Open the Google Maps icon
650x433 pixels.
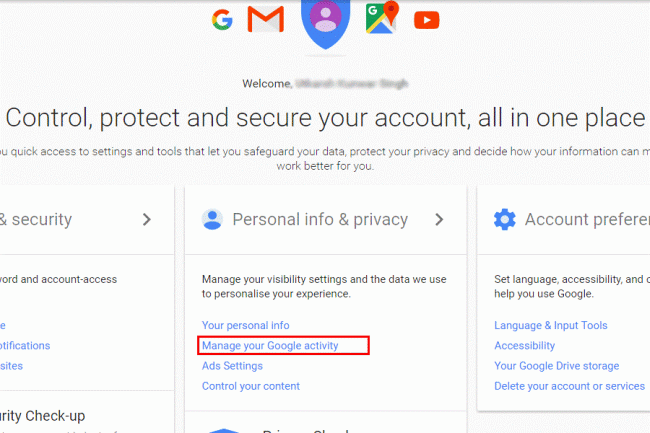(381, 18)
